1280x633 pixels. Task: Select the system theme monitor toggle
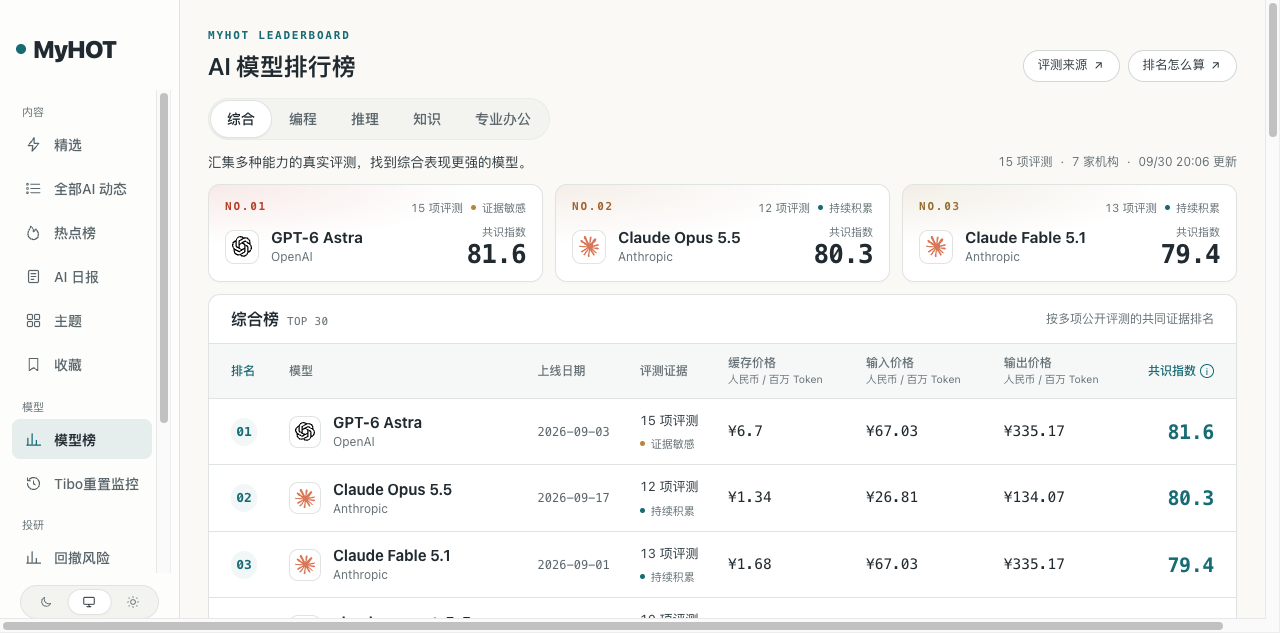click(x=89, y=602)
